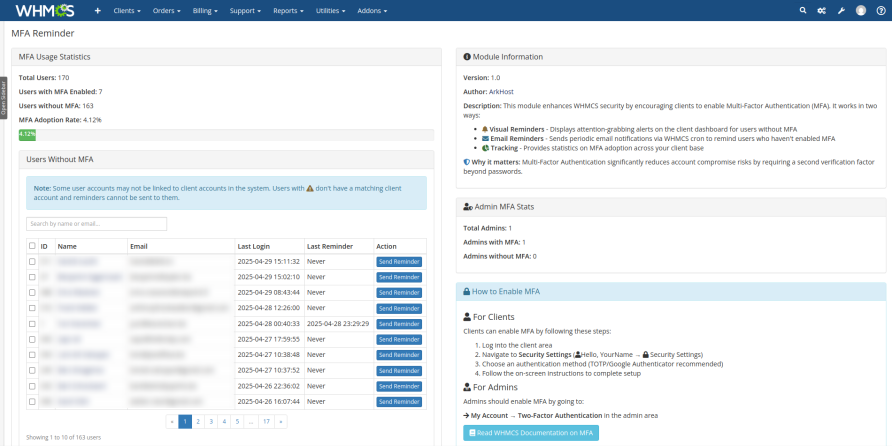Image resolution: width=892 pixels, height=446 pixels.
Task: Click the envelope icon by Email Reminders
Action: point(485,138)
